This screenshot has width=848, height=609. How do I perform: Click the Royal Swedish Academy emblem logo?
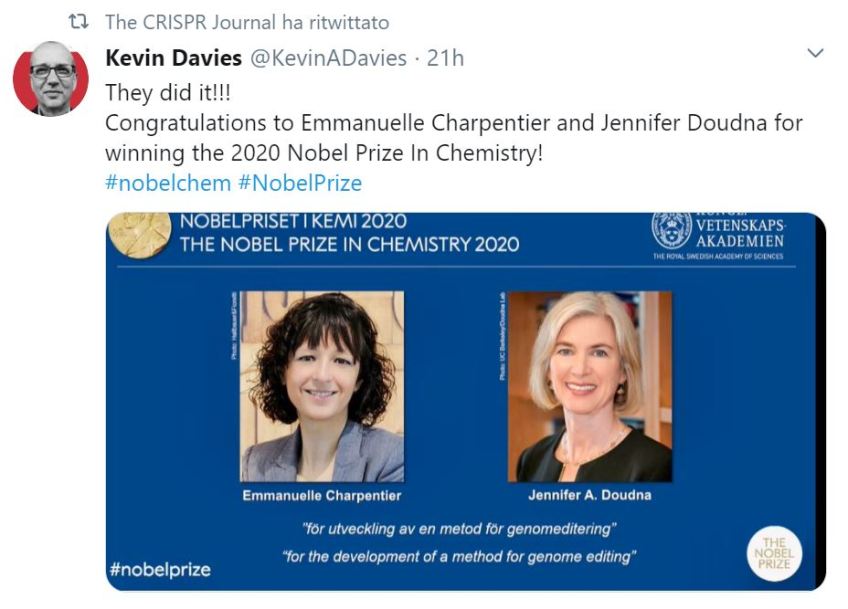click(x=671, y=230)
